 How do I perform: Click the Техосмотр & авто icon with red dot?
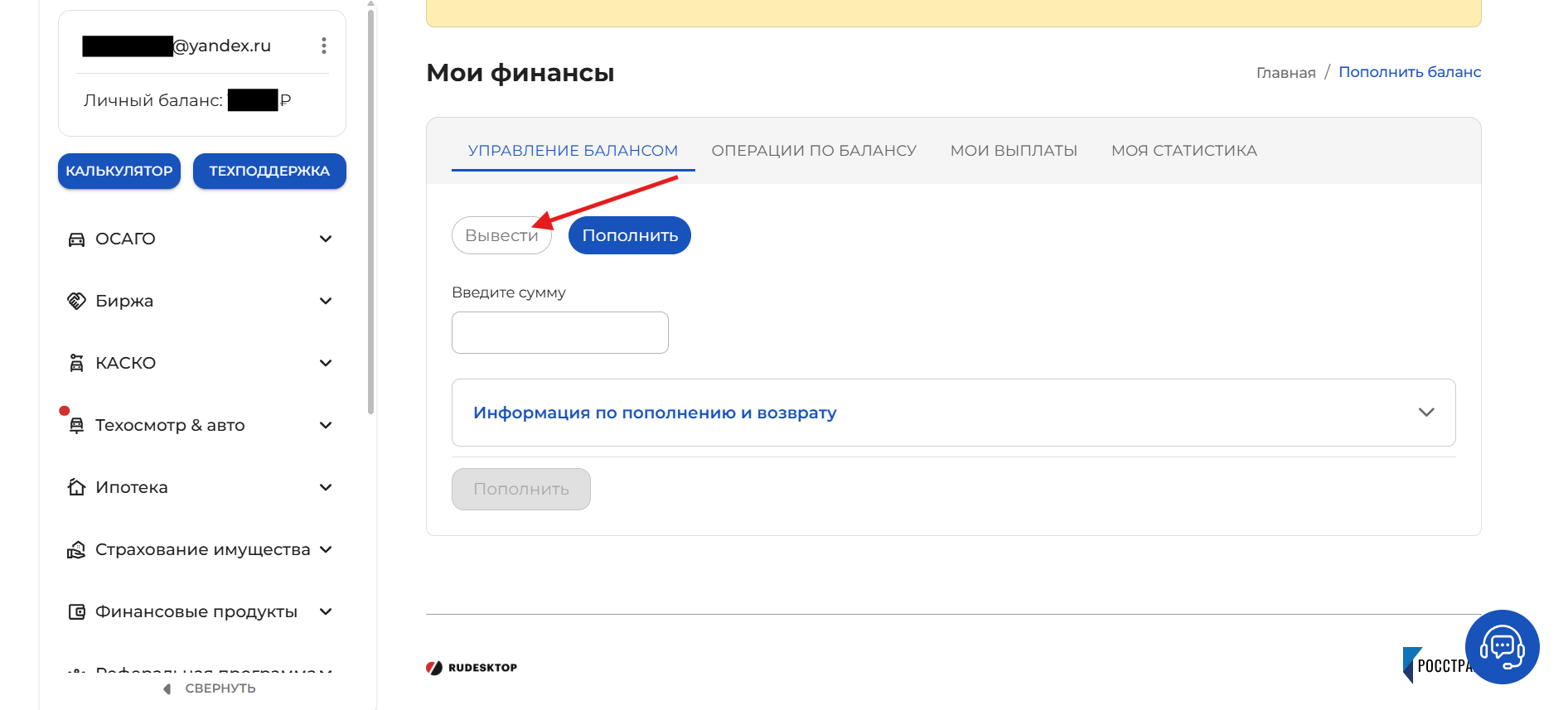click(x=76, y=424)
